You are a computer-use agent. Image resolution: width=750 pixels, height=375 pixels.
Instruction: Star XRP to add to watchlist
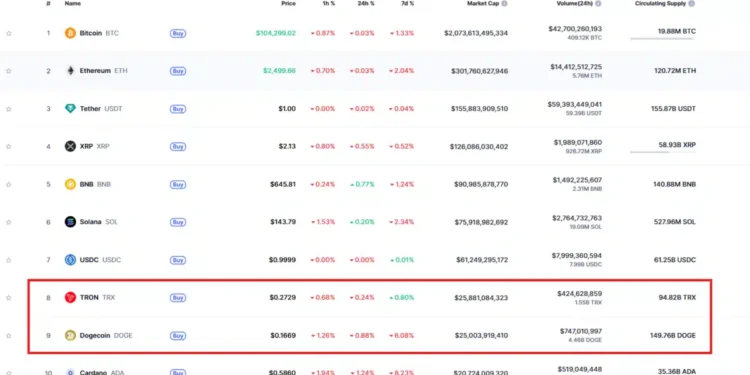point(9,146)
